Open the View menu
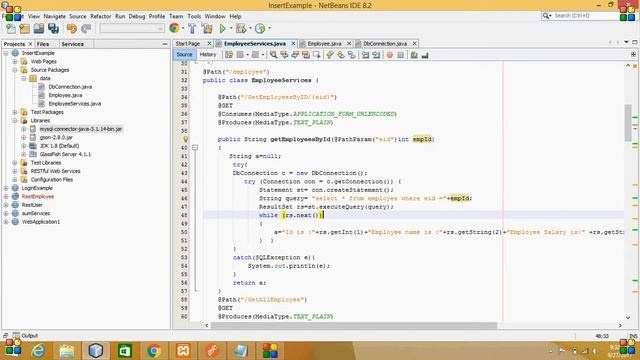640x360 pixels. [x=34, y=16]
